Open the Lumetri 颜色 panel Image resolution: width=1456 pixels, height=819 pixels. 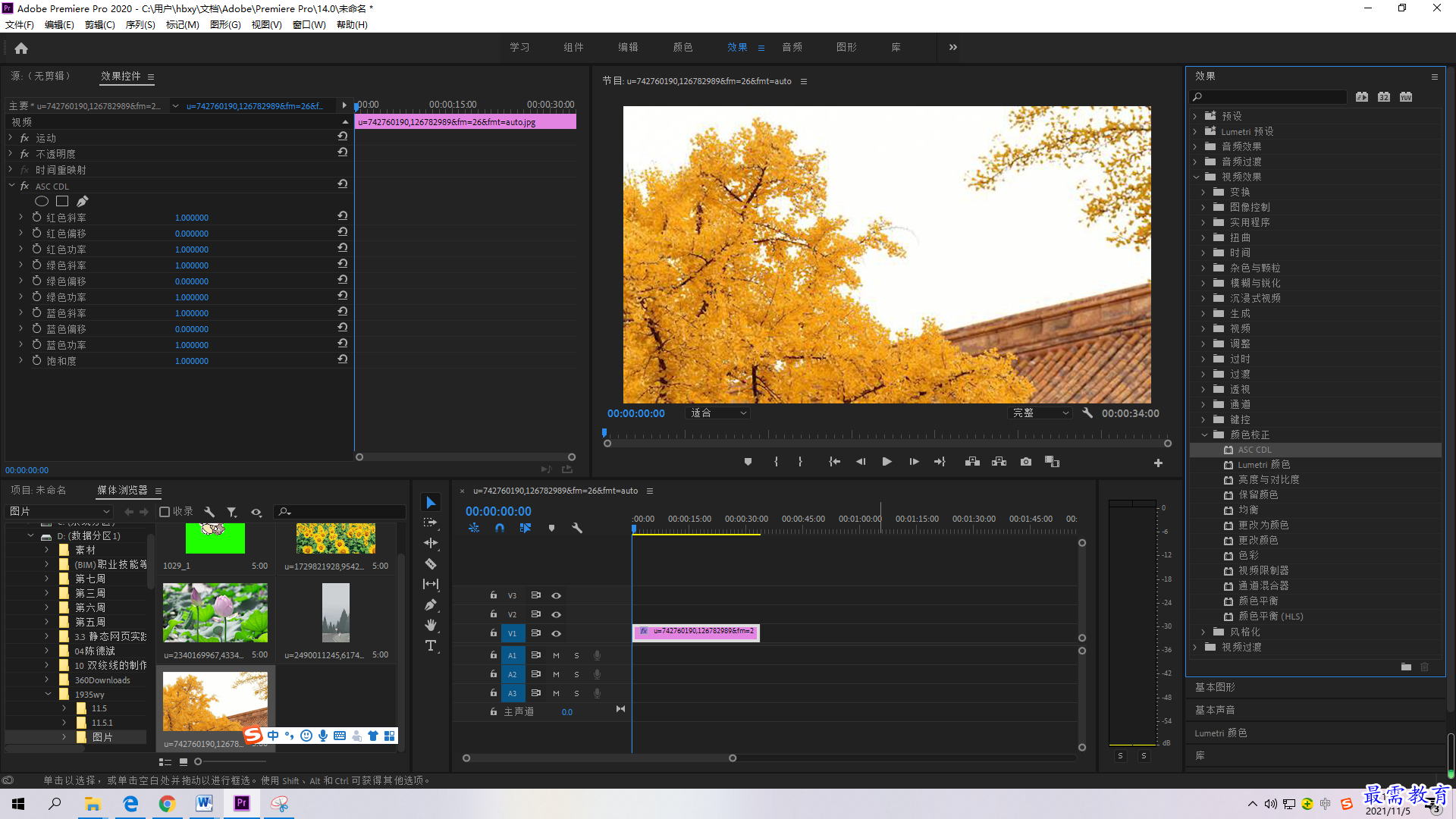(x=1220, y=733)
